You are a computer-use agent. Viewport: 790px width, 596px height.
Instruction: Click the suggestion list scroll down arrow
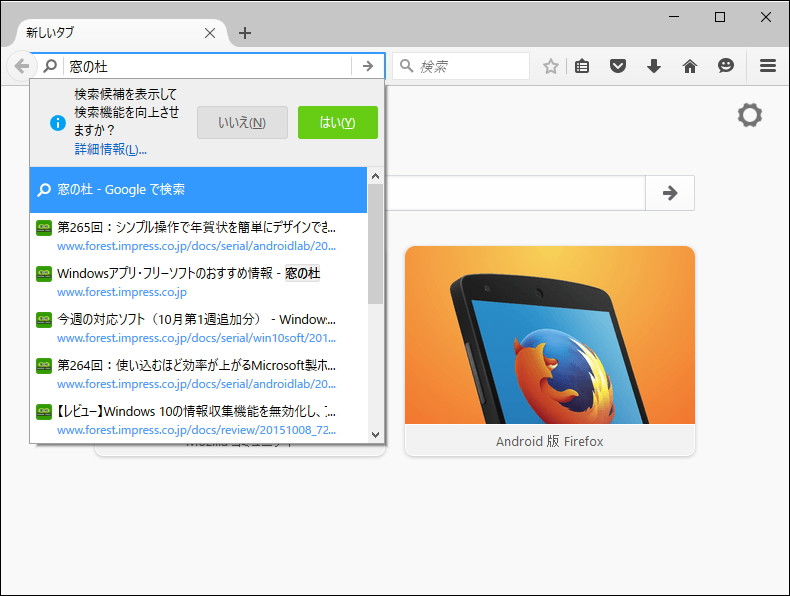click(375, 435)
